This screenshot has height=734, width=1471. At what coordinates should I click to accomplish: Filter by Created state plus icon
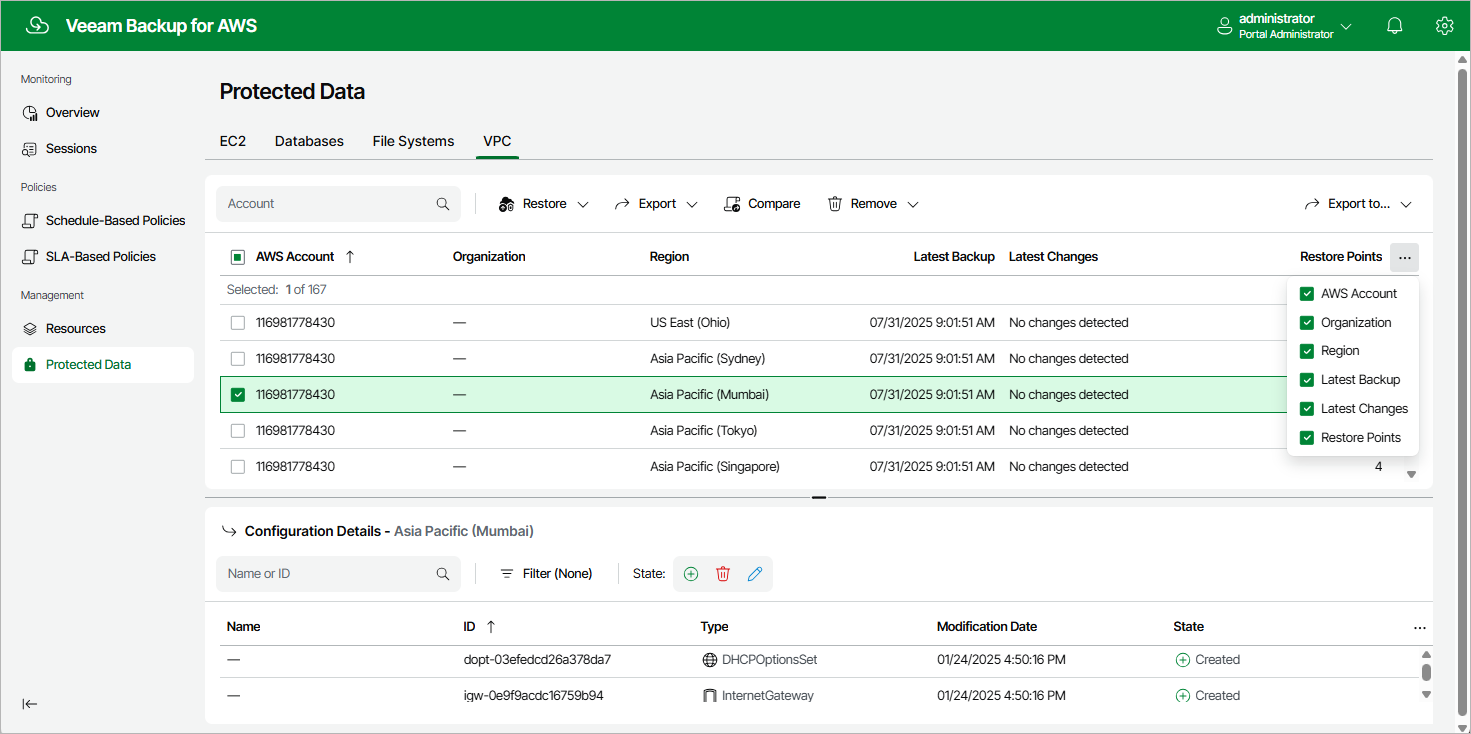point(691,574)
